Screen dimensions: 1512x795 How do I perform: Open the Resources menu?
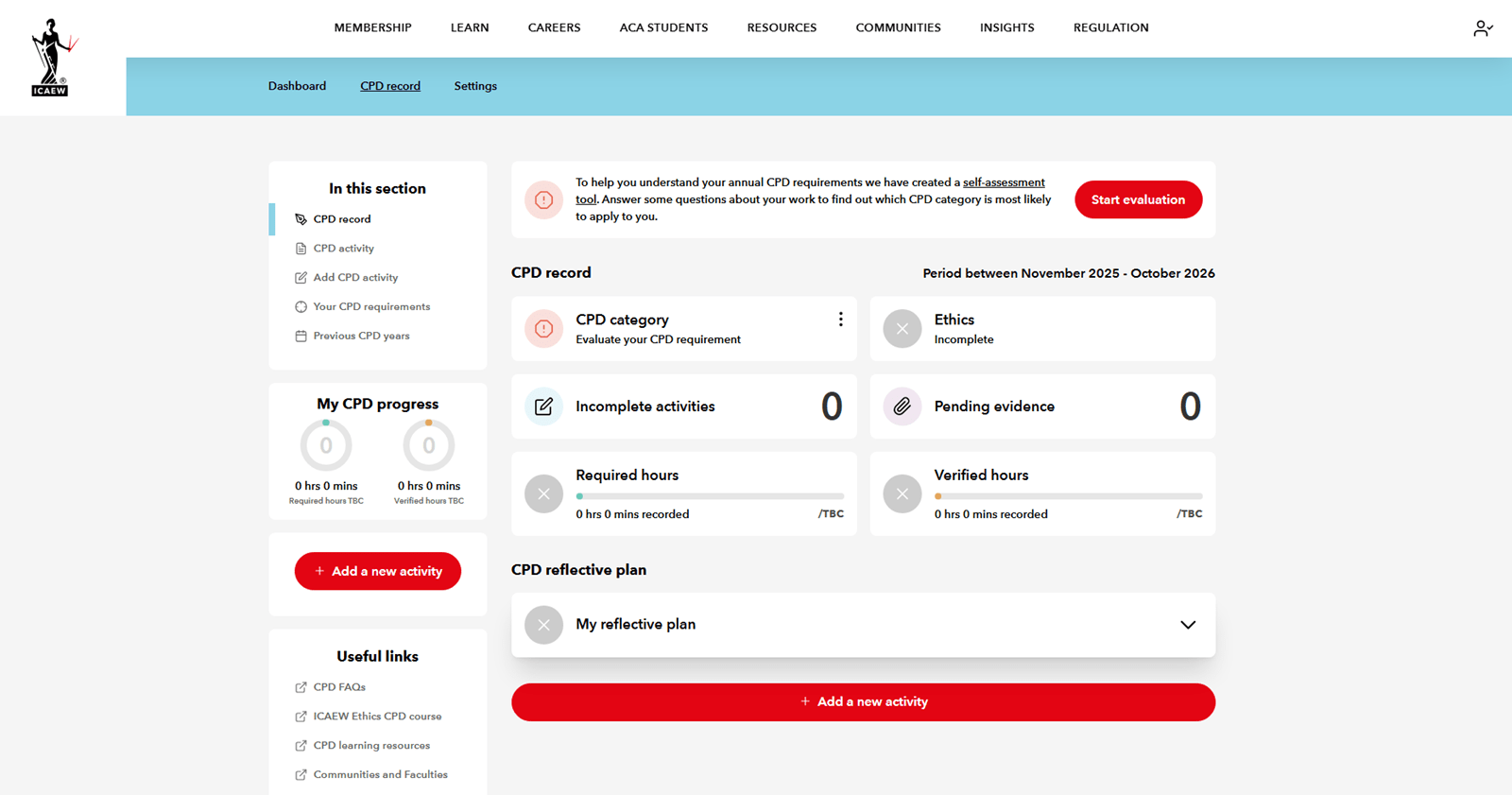pyautogui.click(x=782, y=28)
